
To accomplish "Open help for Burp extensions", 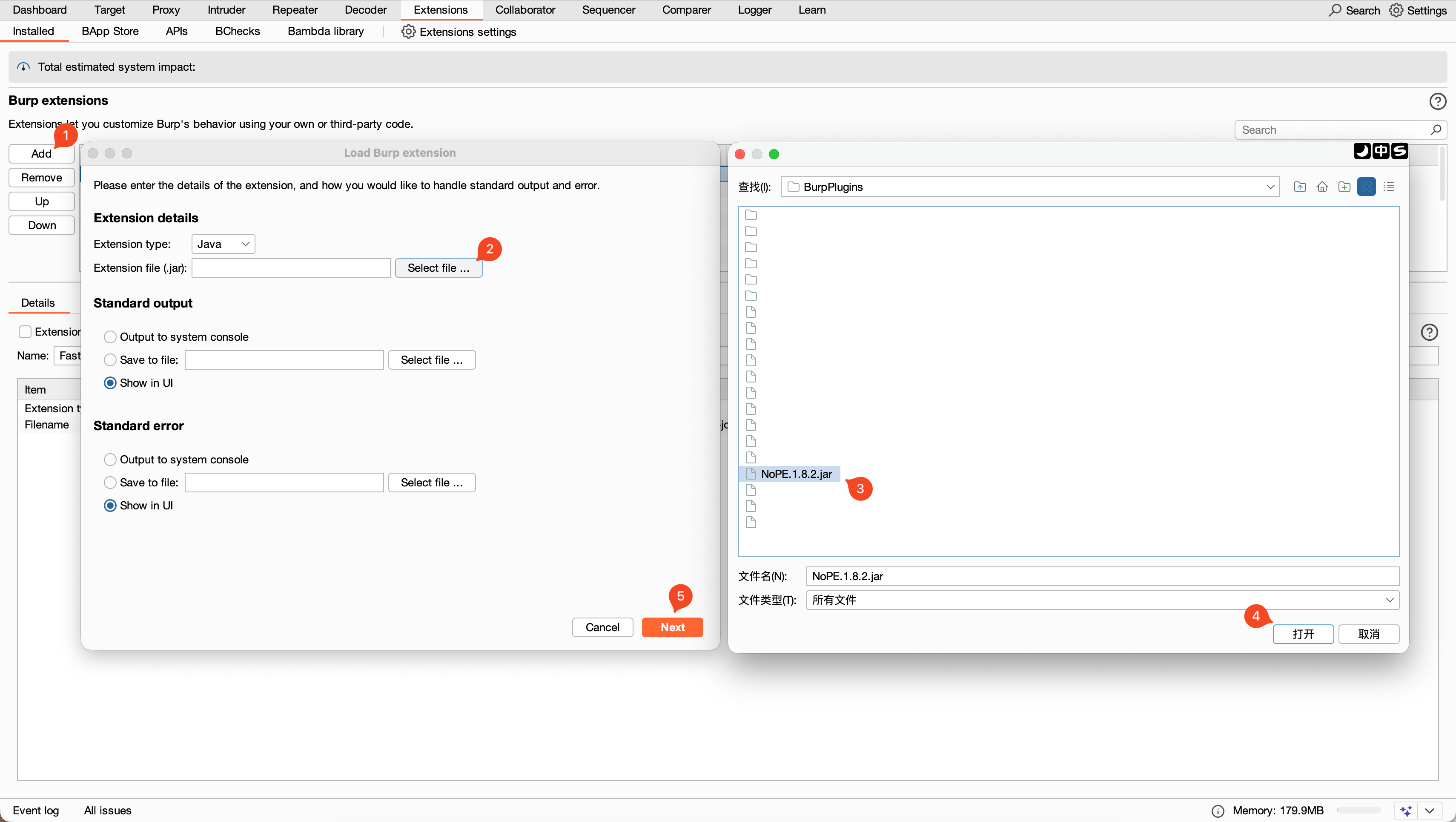I will pyautogui.click(x=1437, y=101).
